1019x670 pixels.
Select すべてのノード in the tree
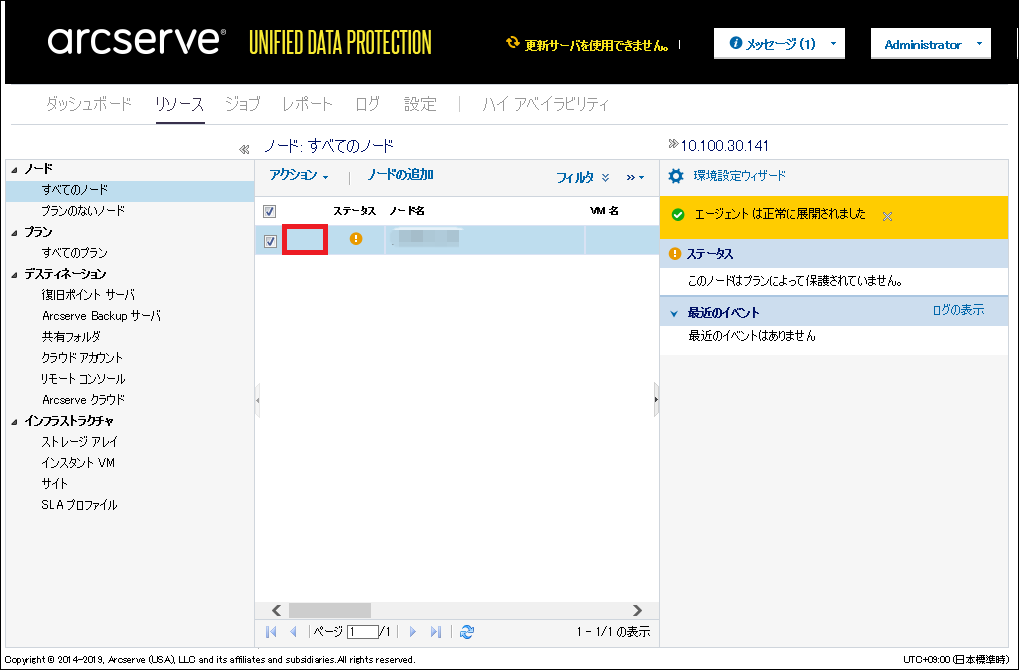point(75,190)
